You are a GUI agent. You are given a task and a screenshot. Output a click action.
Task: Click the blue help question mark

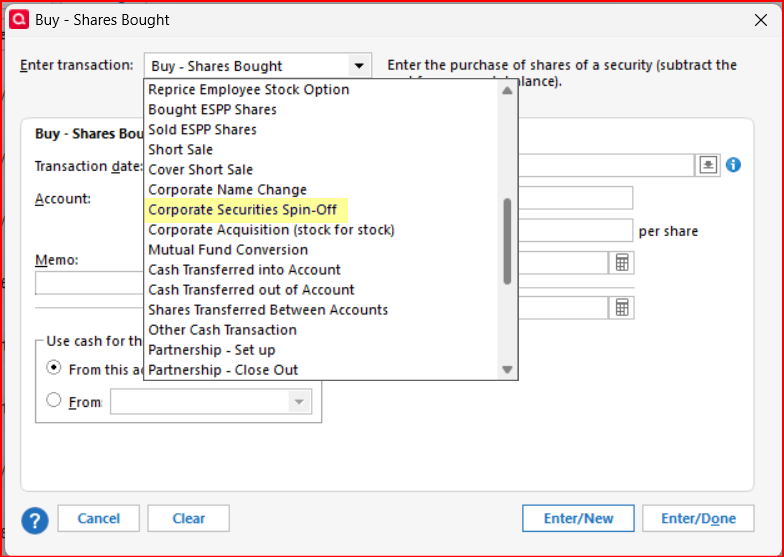35,519
